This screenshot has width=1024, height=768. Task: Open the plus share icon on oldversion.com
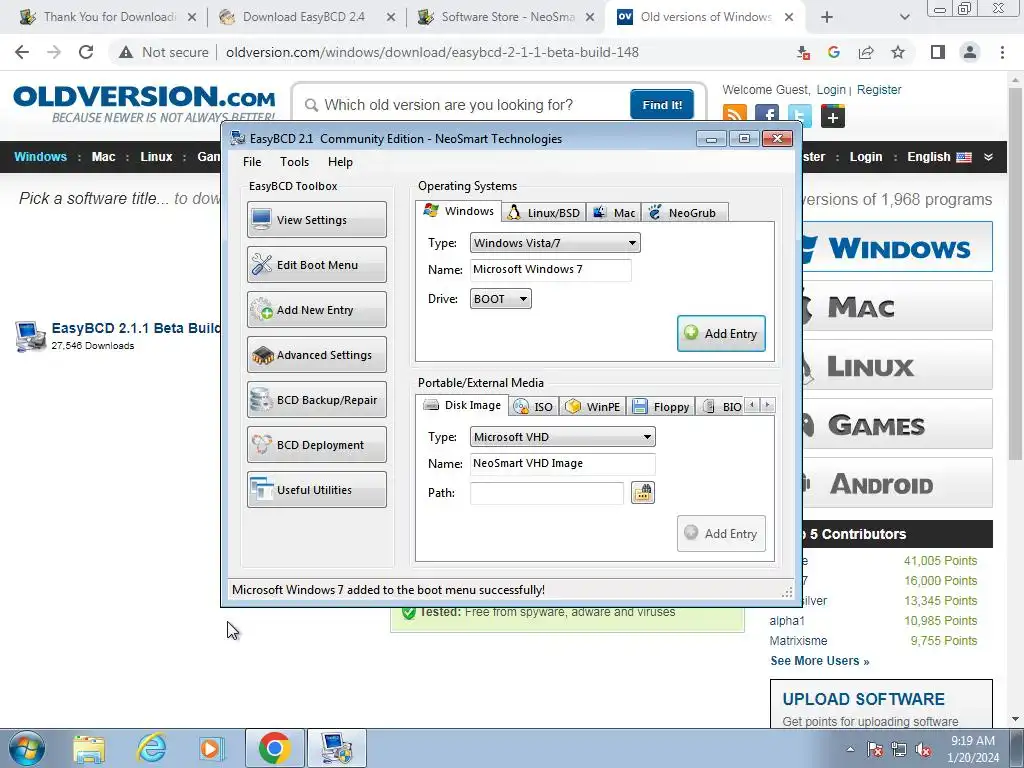click(x=833, y=116)
